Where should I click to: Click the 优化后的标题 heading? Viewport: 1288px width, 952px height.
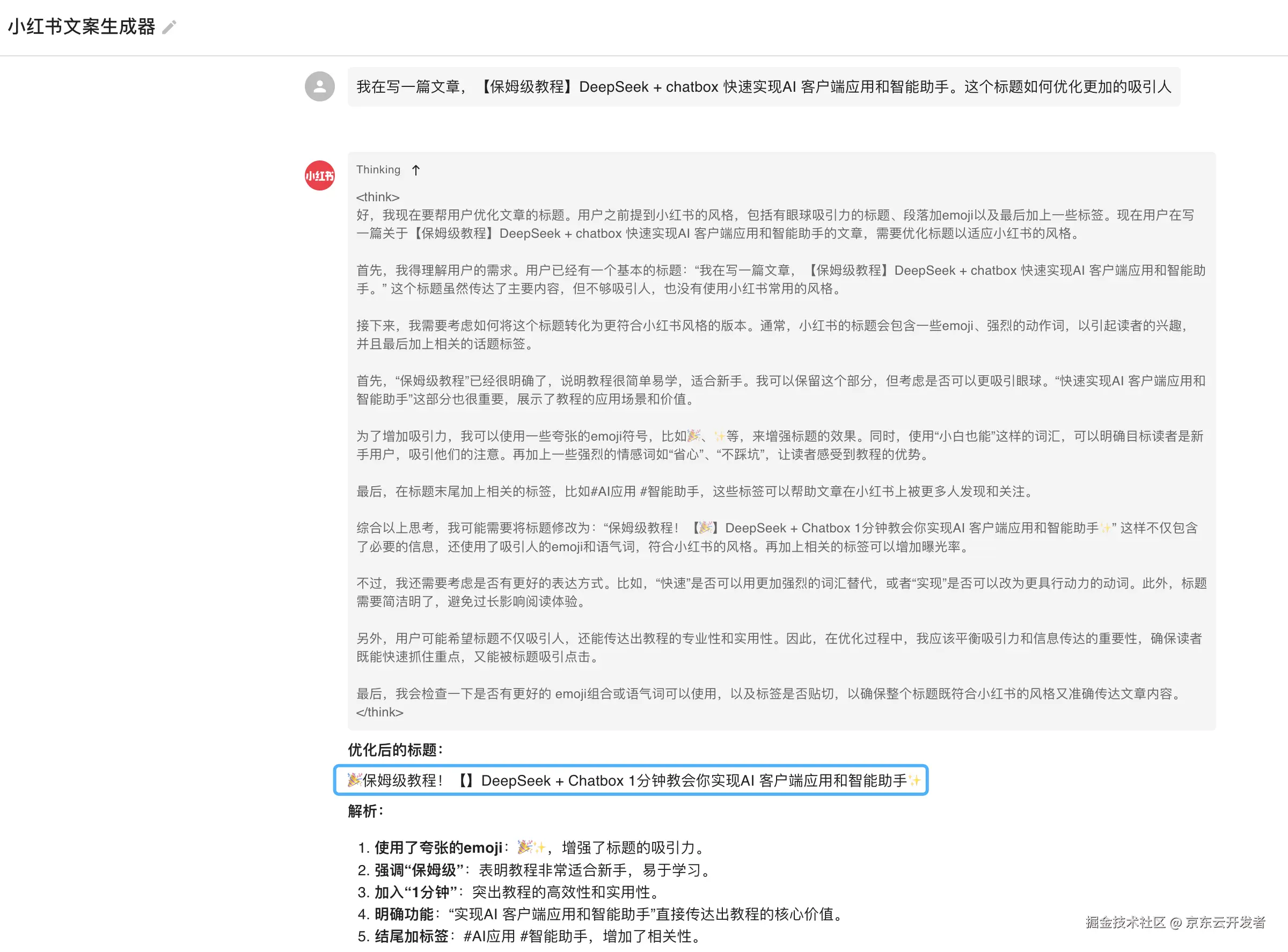(396, 750)
